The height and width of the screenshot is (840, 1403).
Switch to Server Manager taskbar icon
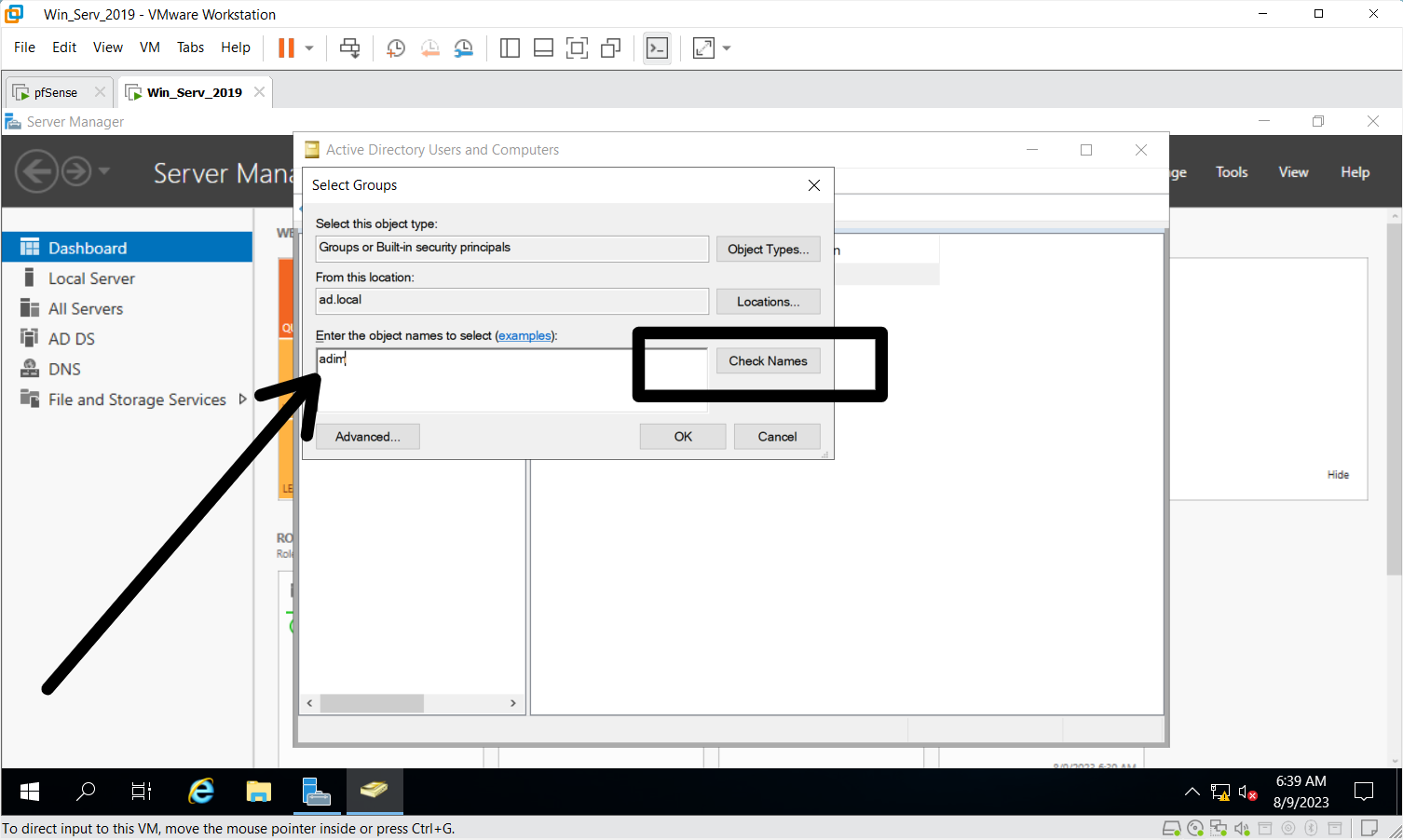pos(317,792)
